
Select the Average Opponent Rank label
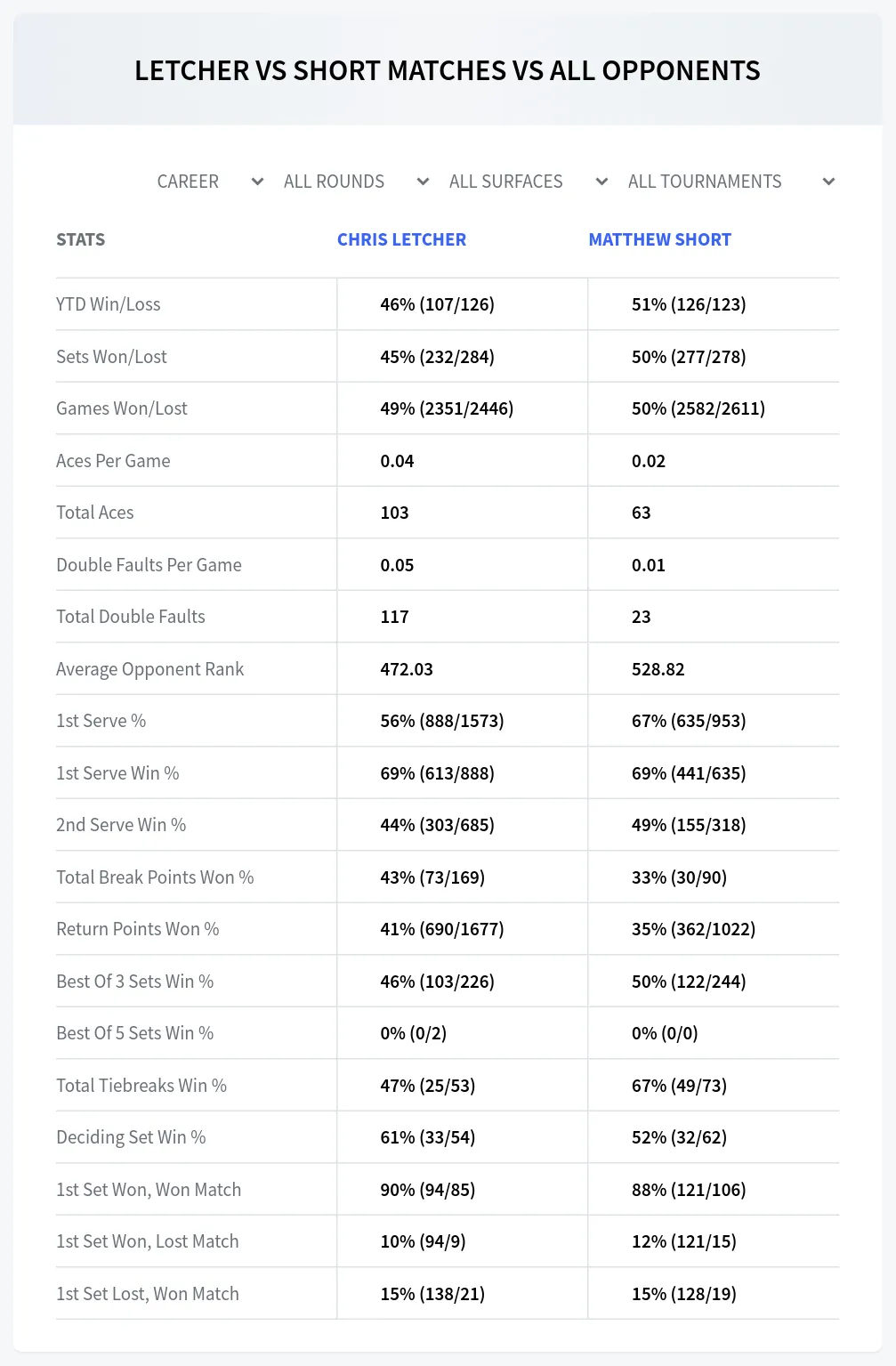(x=149, y=669)
